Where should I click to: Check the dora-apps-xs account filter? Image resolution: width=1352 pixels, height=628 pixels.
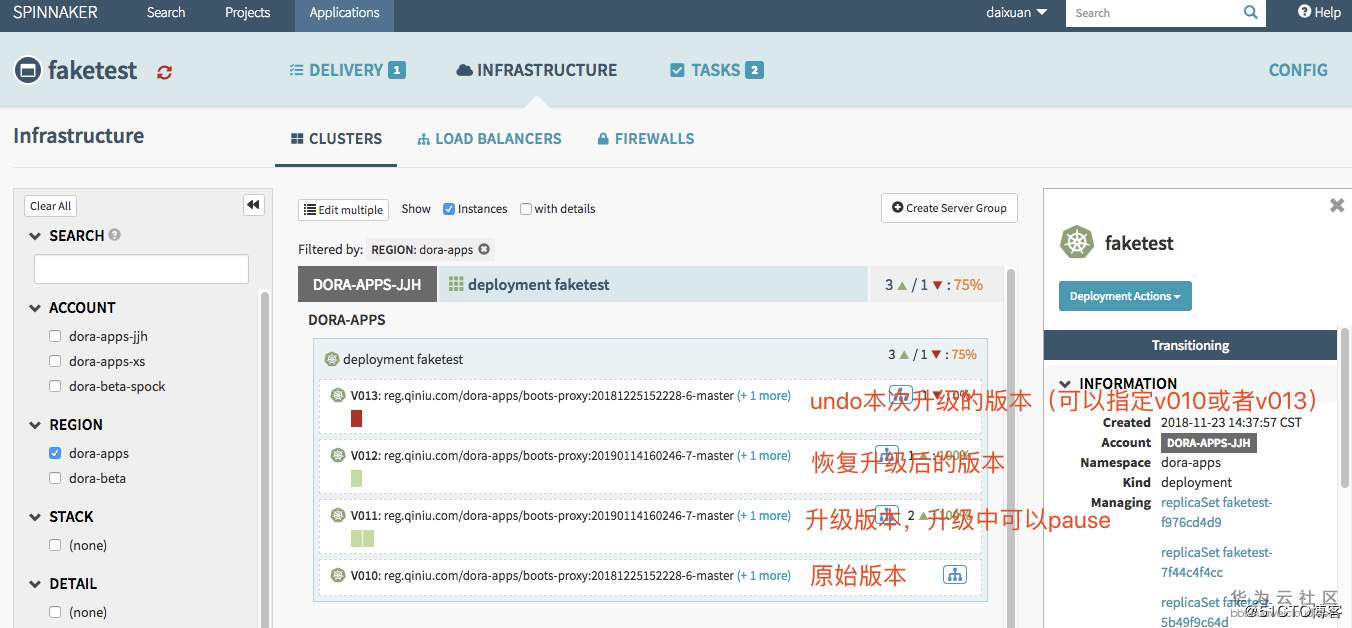coord(56,361)
